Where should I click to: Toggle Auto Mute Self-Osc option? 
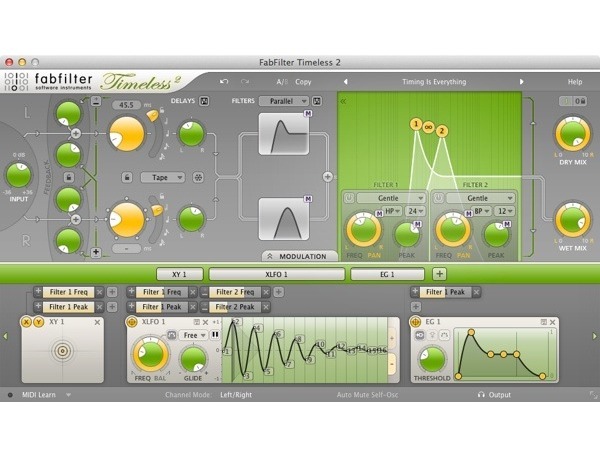click(x=367, y=394)
